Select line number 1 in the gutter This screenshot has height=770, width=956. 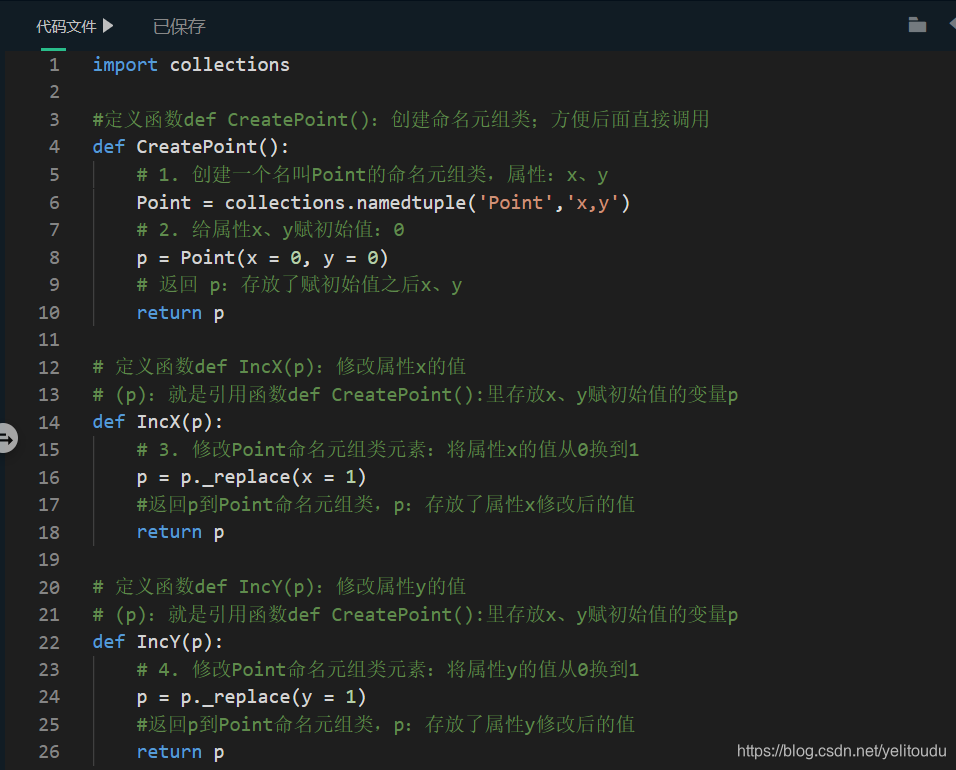click(x=54, y=65)
